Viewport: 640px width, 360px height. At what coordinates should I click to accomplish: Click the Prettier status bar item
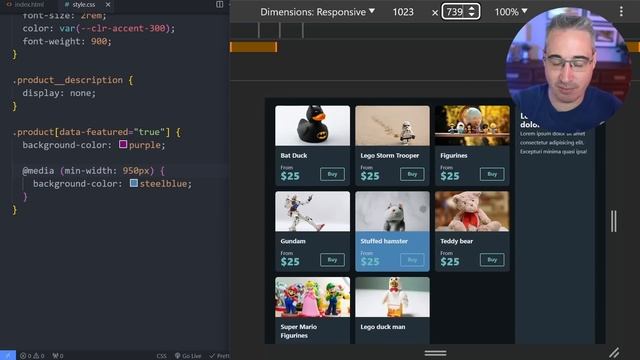tap(220, 356)
